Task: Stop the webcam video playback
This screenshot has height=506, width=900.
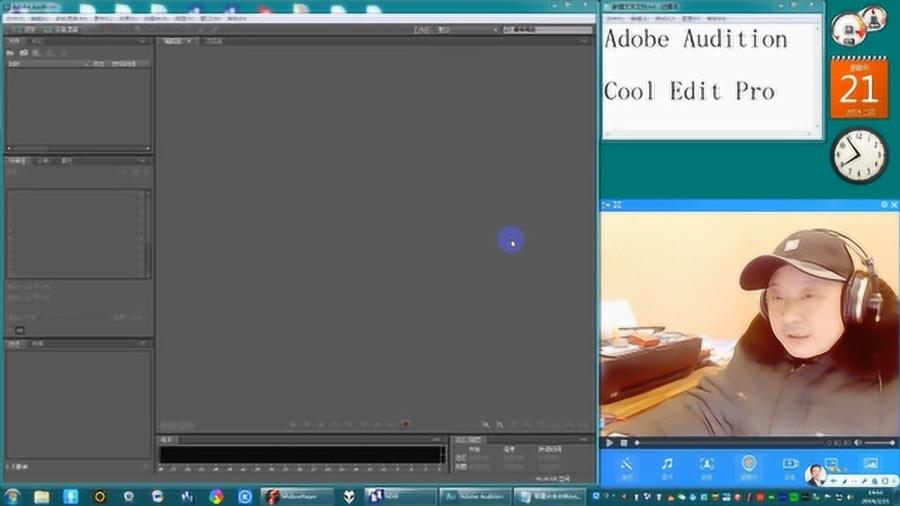Action: tap(624, 443)
